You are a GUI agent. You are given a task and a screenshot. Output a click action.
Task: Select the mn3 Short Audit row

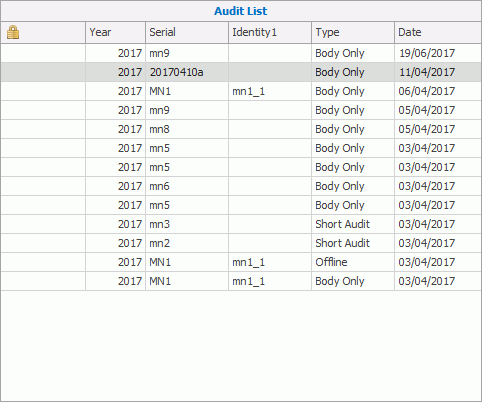[x=241, y=224]
